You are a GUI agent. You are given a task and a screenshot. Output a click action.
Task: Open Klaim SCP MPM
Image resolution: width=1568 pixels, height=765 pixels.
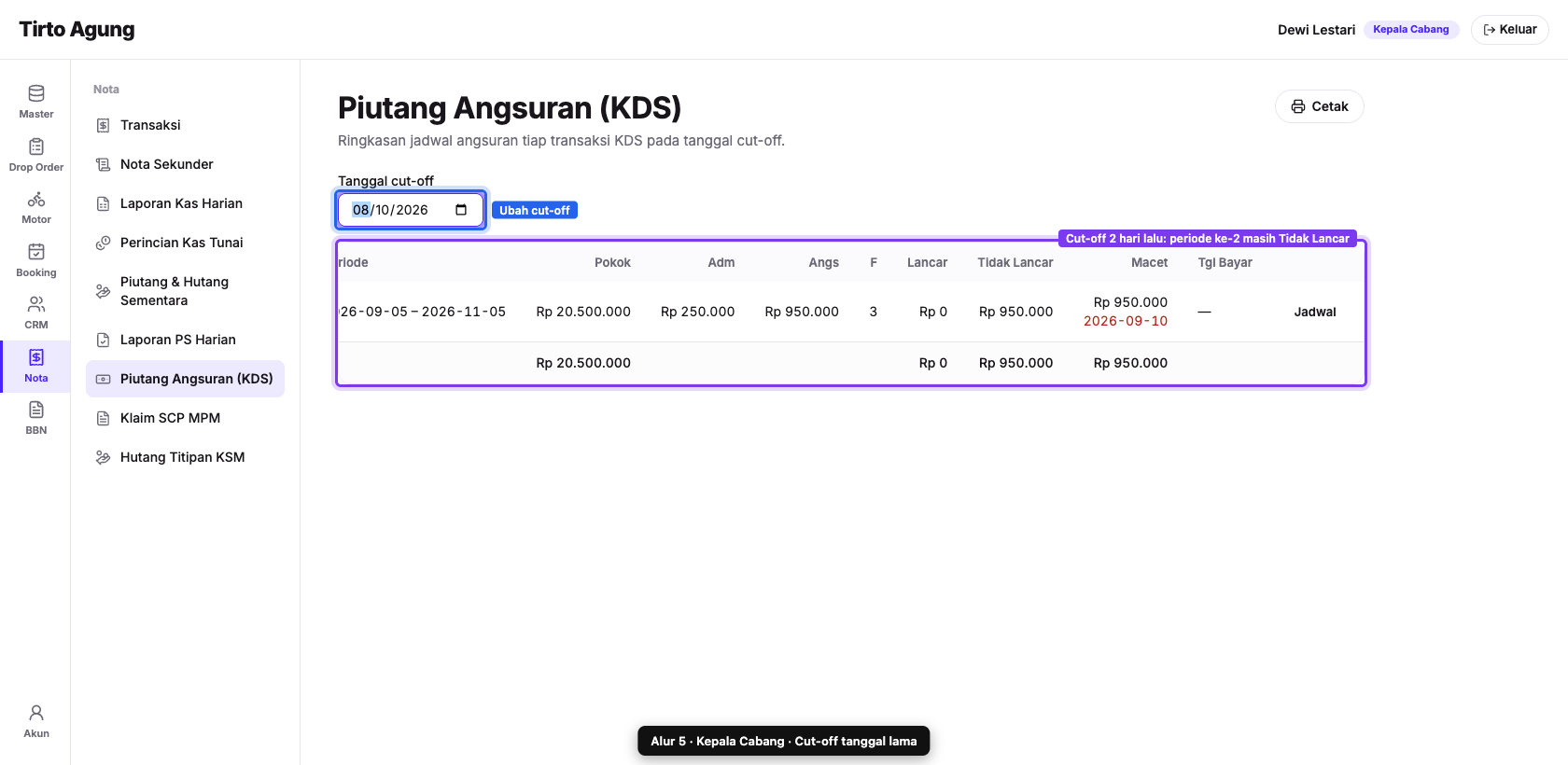(x=185, y=418)
